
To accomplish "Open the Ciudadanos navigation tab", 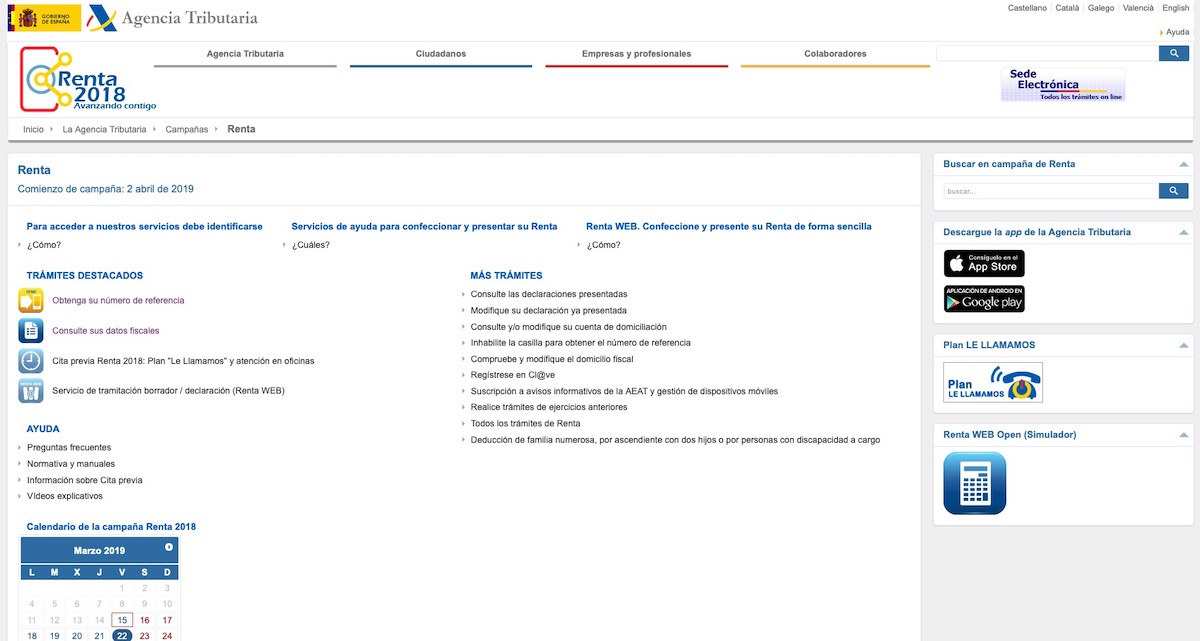I will tap(440, 54).
